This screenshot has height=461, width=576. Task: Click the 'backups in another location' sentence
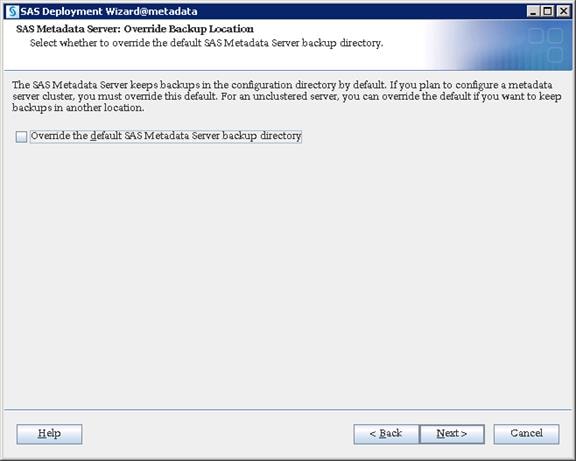click(x=78, y=108)
